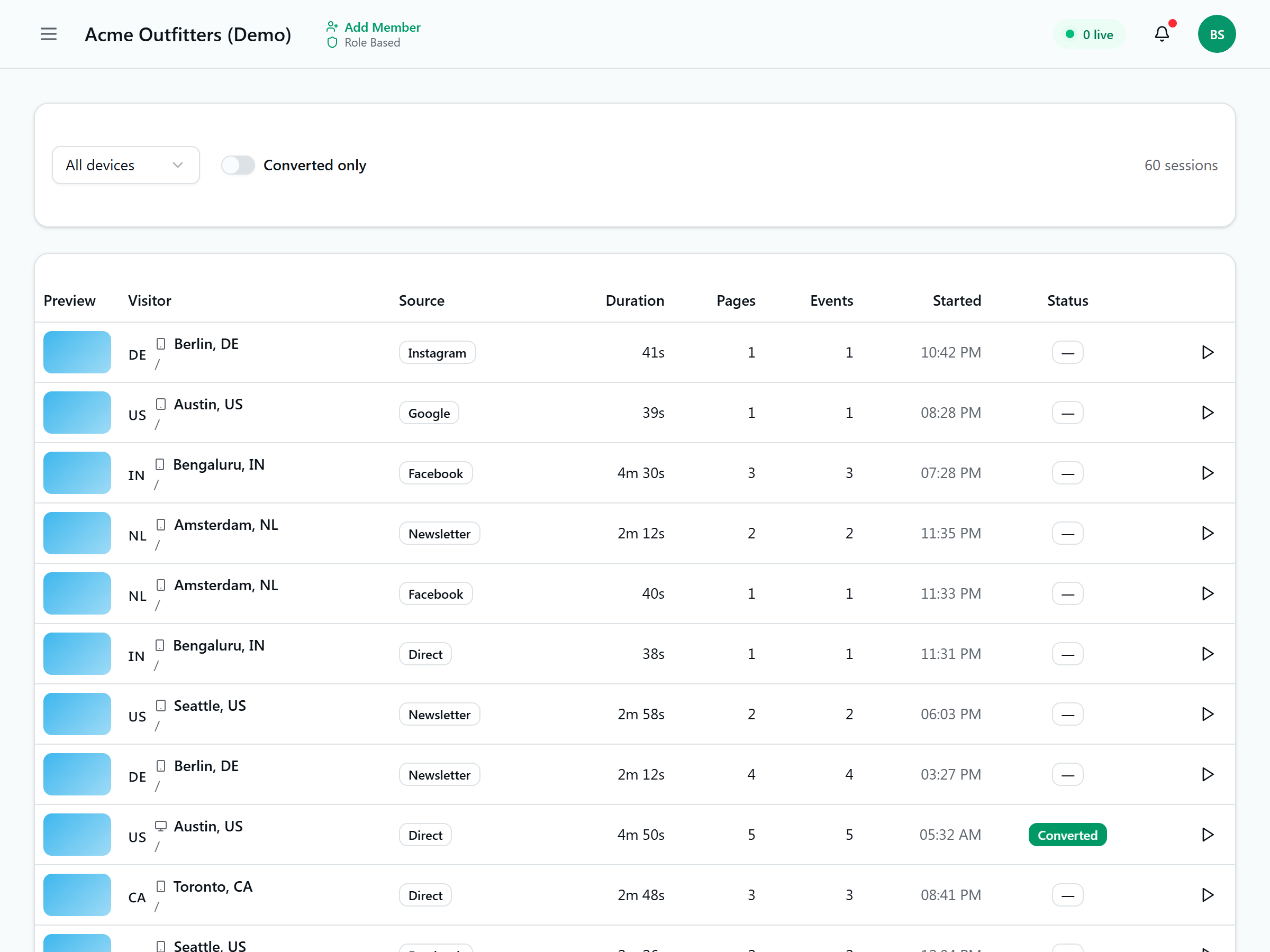Click the Converted status badge

(x=1067, y=835)
